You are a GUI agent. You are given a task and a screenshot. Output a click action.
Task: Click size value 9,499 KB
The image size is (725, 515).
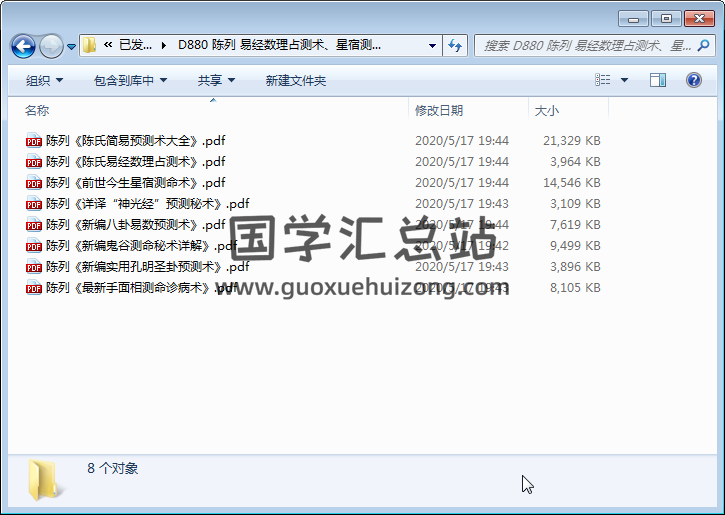575,245
